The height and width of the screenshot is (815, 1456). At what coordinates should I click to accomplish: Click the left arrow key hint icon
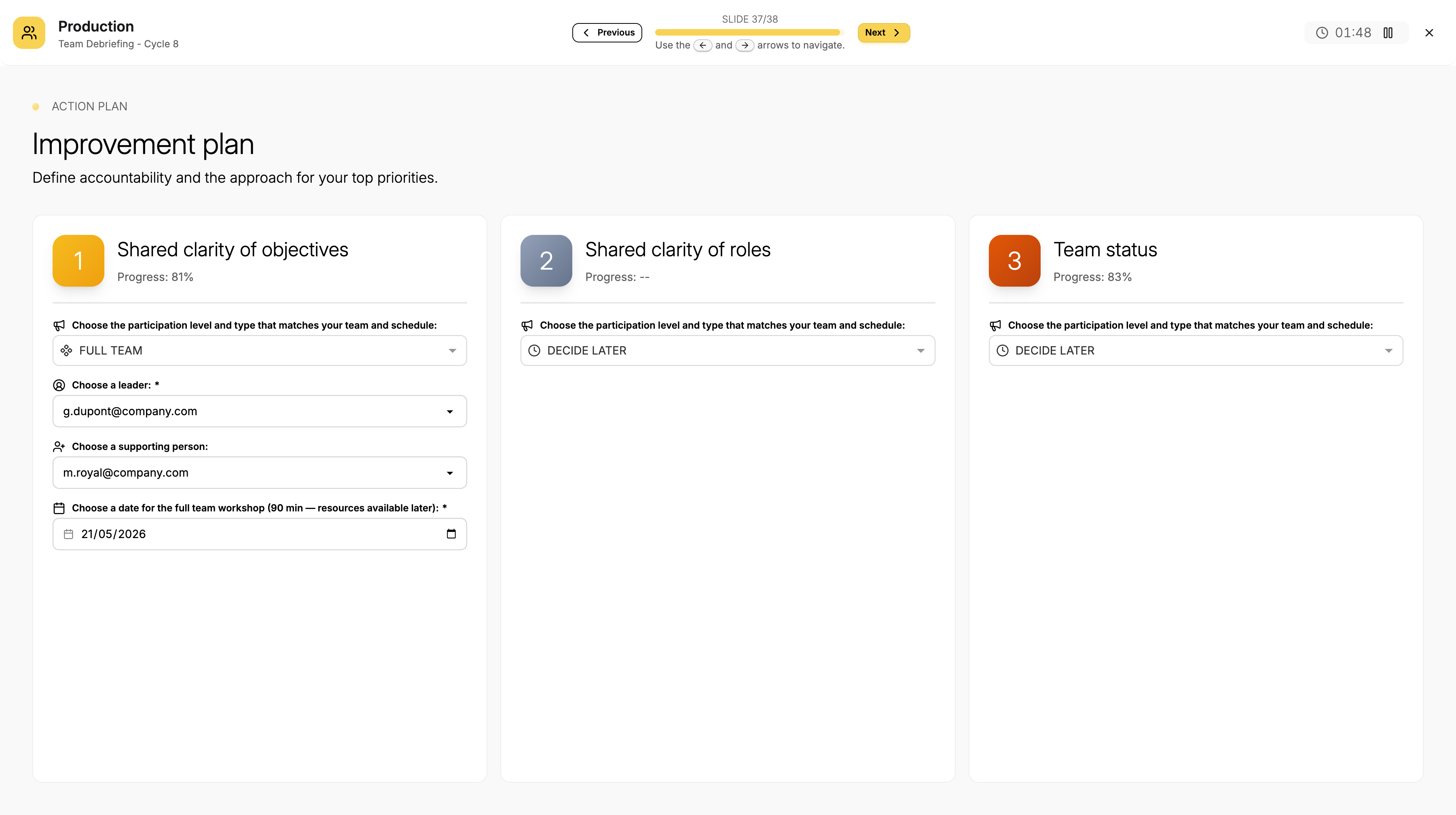pyautogui.click(x=703, y=45)
